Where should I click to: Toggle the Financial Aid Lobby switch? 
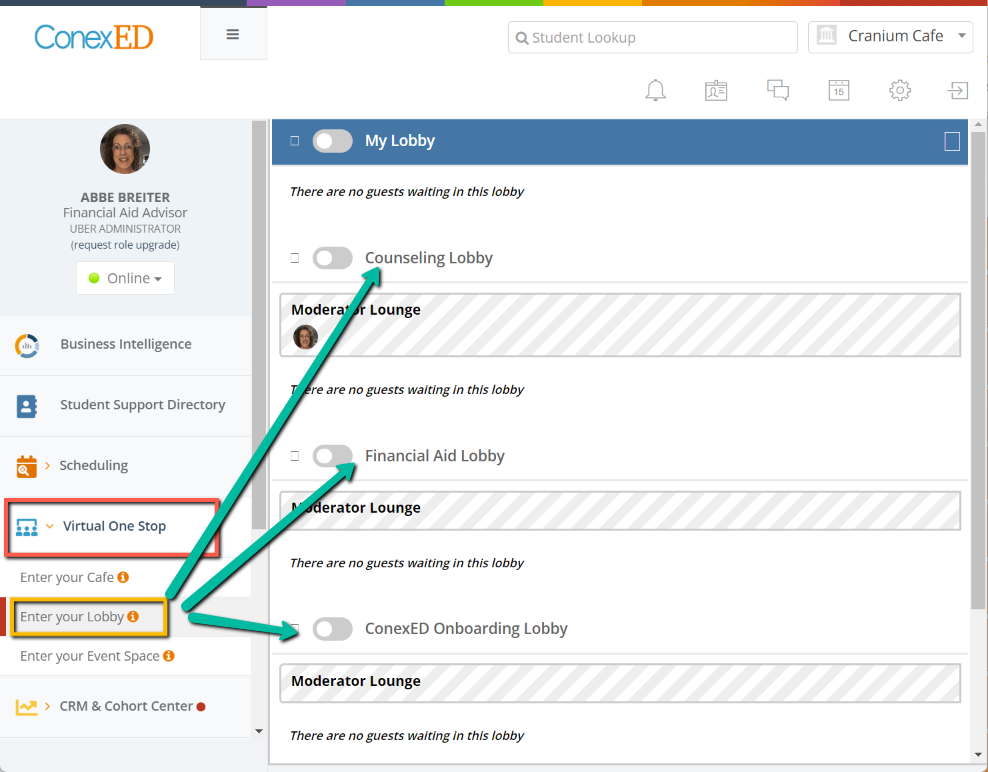click(x=332, y=456)
